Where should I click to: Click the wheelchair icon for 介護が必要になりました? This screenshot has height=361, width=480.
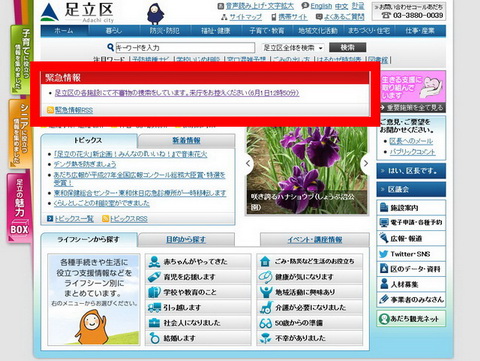pyautogui.click(x=266, y=308)
